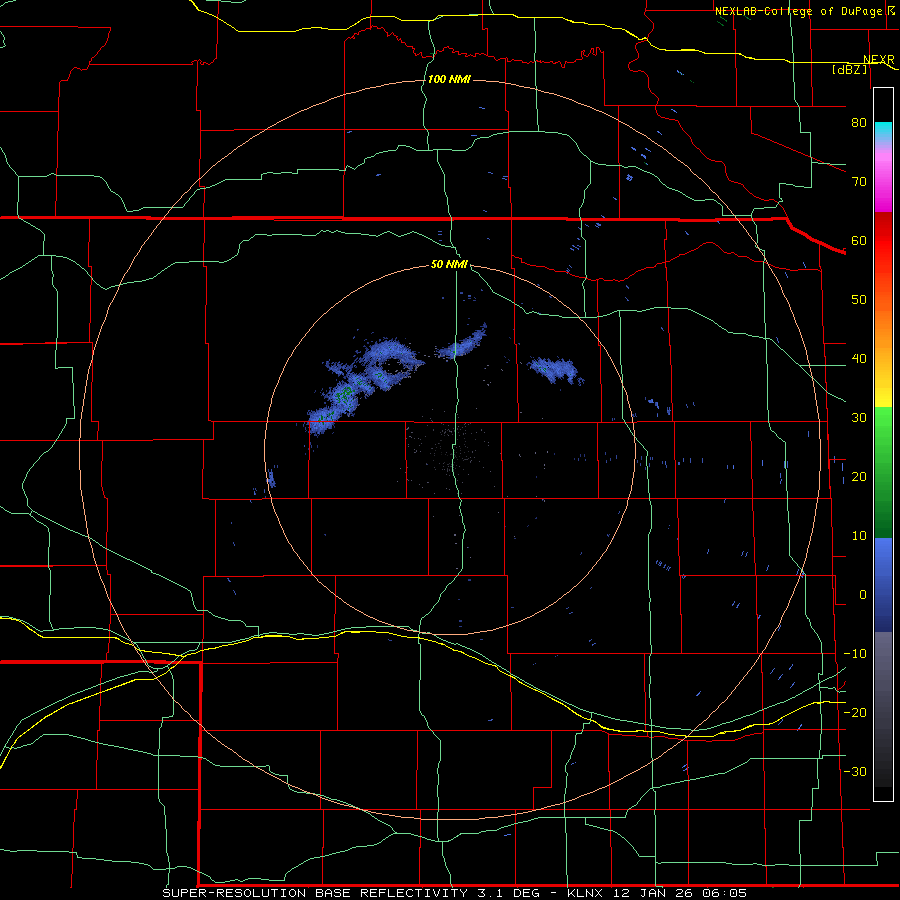Image resolution: width=900 pixels, height=900 pixels.
Task: Click the NEXR label above dBZ
Action: tap(879, 59)
